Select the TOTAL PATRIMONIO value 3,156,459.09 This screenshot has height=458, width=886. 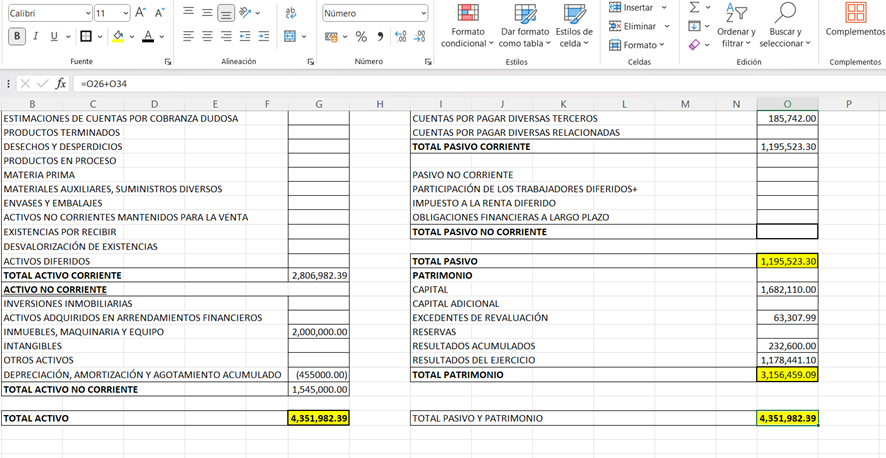[x=787, y=374]
